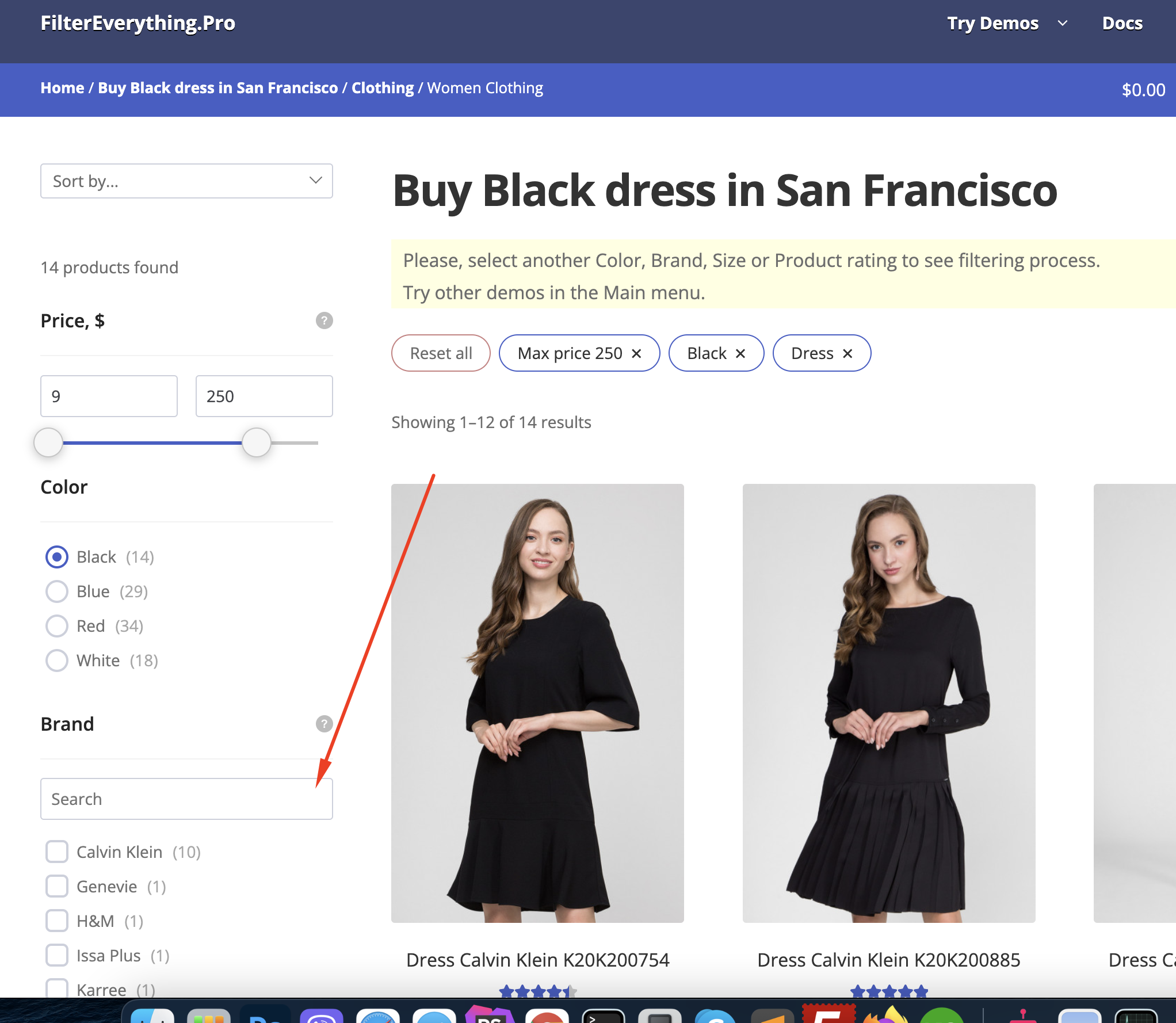Open Buy Black dress in San Francisco breadcrumb
The width and height of the screenshot is (1176, 1023).
(217, 88)
